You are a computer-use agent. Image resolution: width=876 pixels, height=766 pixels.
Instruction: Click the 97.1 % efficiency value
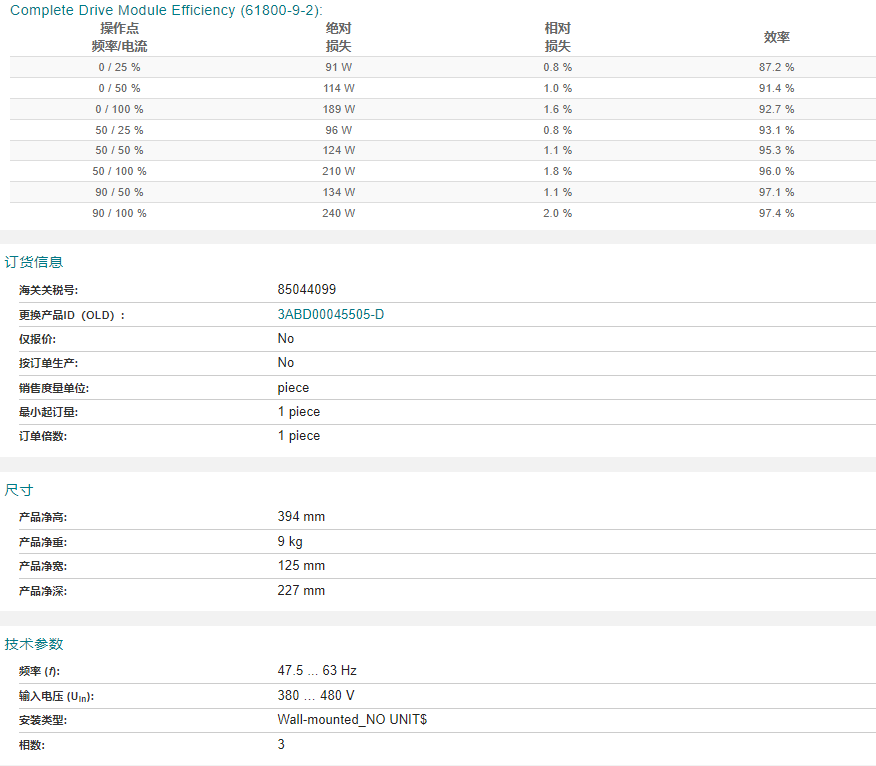777,192
